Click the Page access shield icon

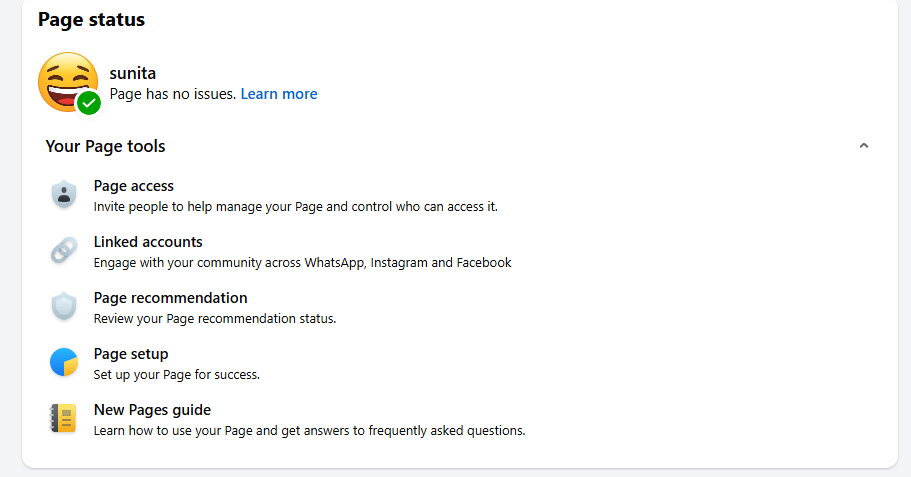[64, 195]
